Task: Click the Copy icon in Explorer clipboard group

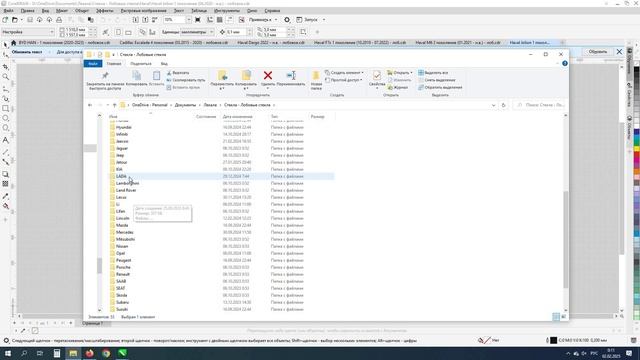Action: point(136,75)
